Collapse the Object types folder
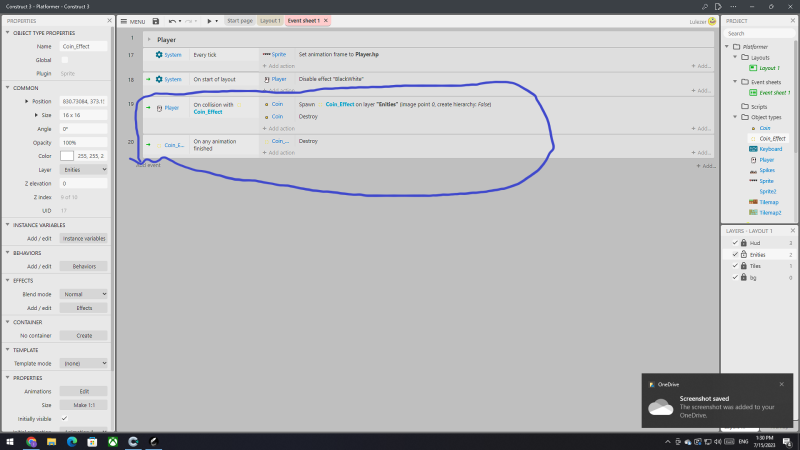 click(x=733, y=117)
